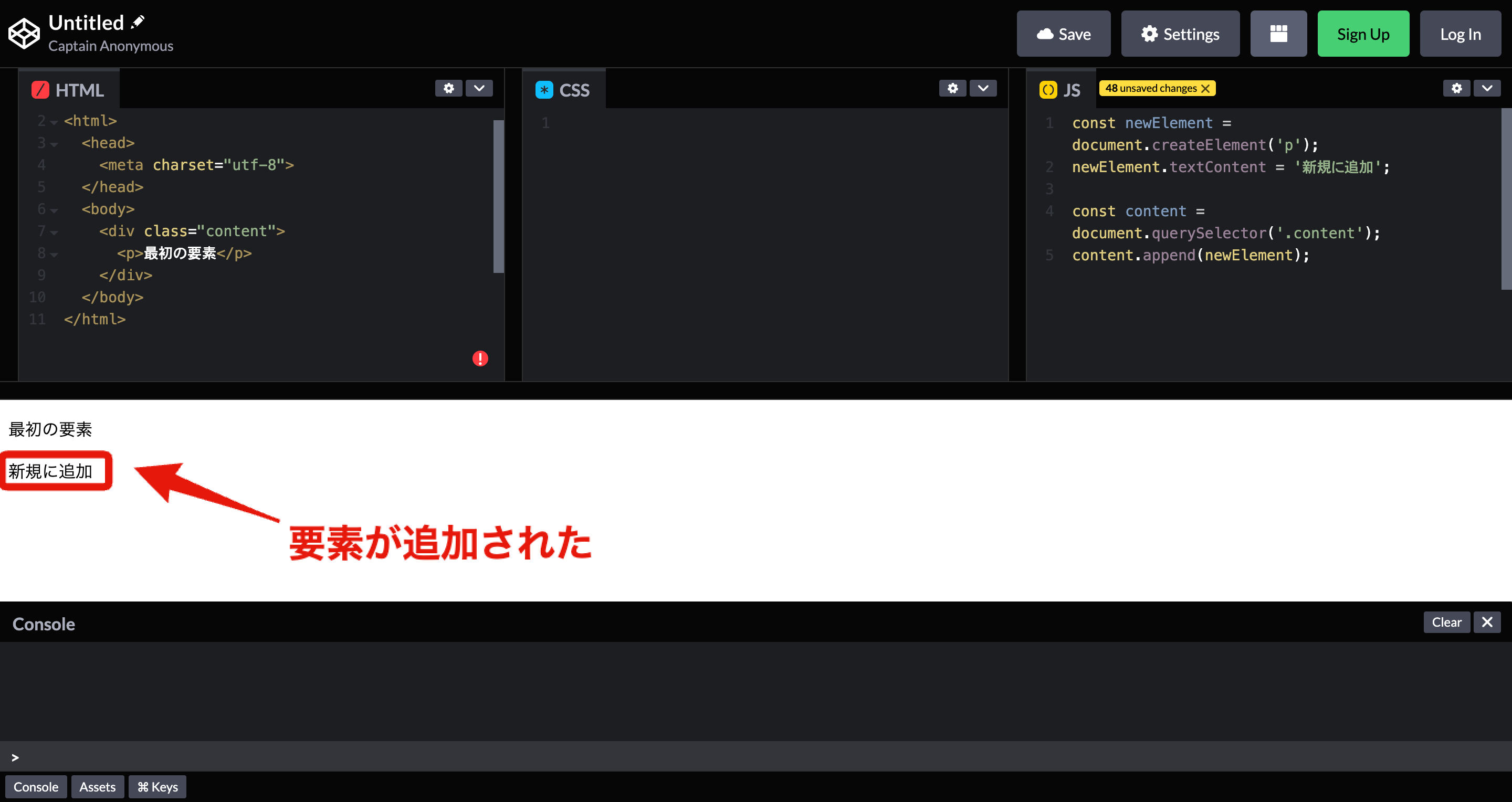
Task: Collapse the body element fold arrow
Action: (54, 210)
